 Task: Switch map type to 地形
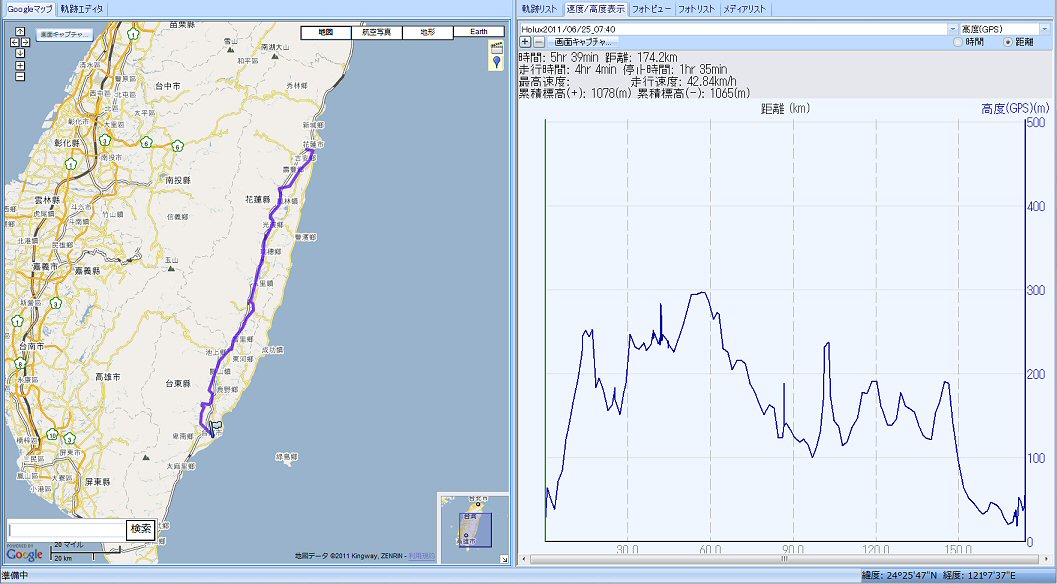428,32
